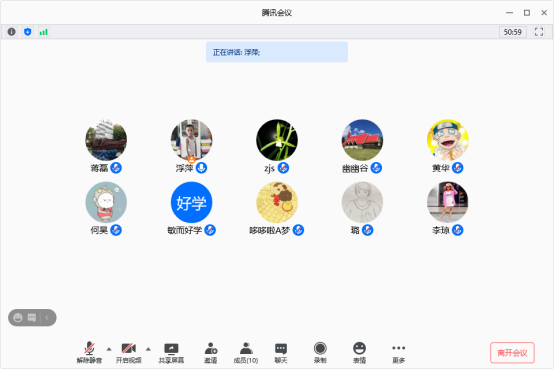Viewport: 554px width, 370px height.
Task: Click muted mic icon next to 何昊
Action: [x=116, y=230]
